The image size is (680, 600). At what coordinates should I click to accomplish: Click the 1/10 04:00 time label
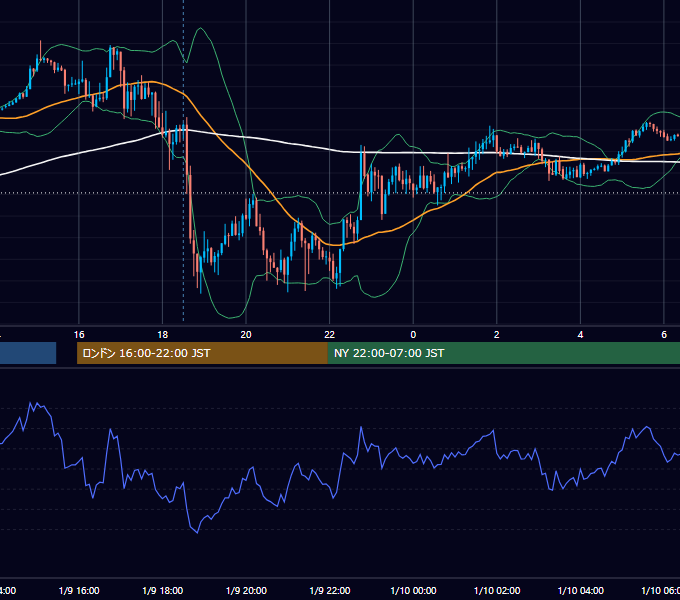click(581, 590)
